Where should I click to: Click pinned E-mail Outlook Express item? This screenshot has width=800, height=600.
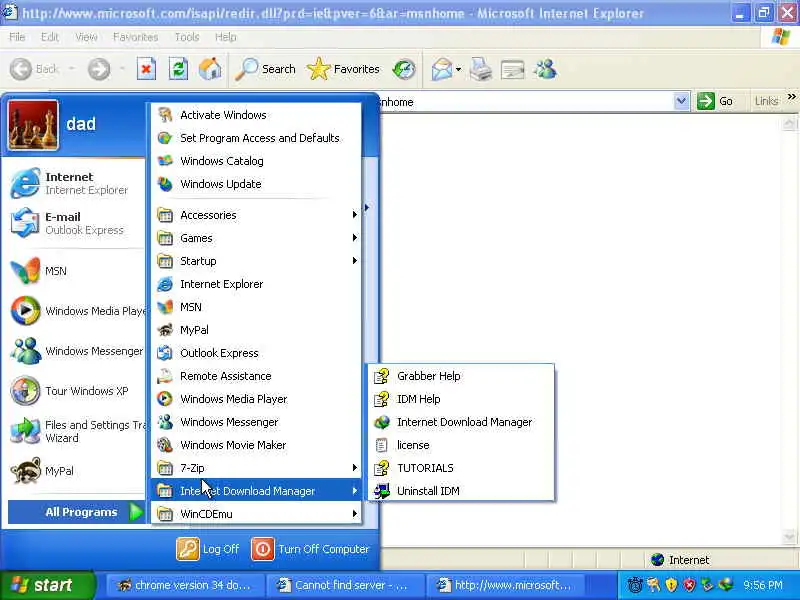[77, 223]
